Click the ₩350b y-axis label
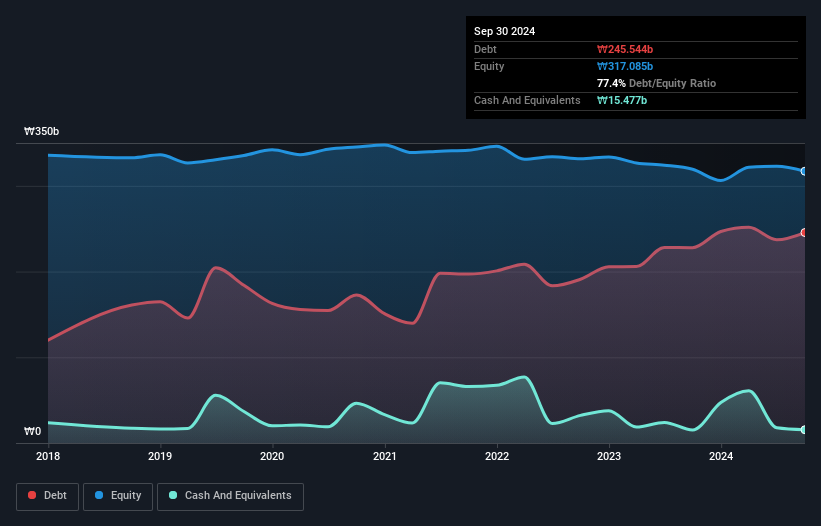This screenshot has height=526, width=821. pyautogui.click(x=41, y=131)
